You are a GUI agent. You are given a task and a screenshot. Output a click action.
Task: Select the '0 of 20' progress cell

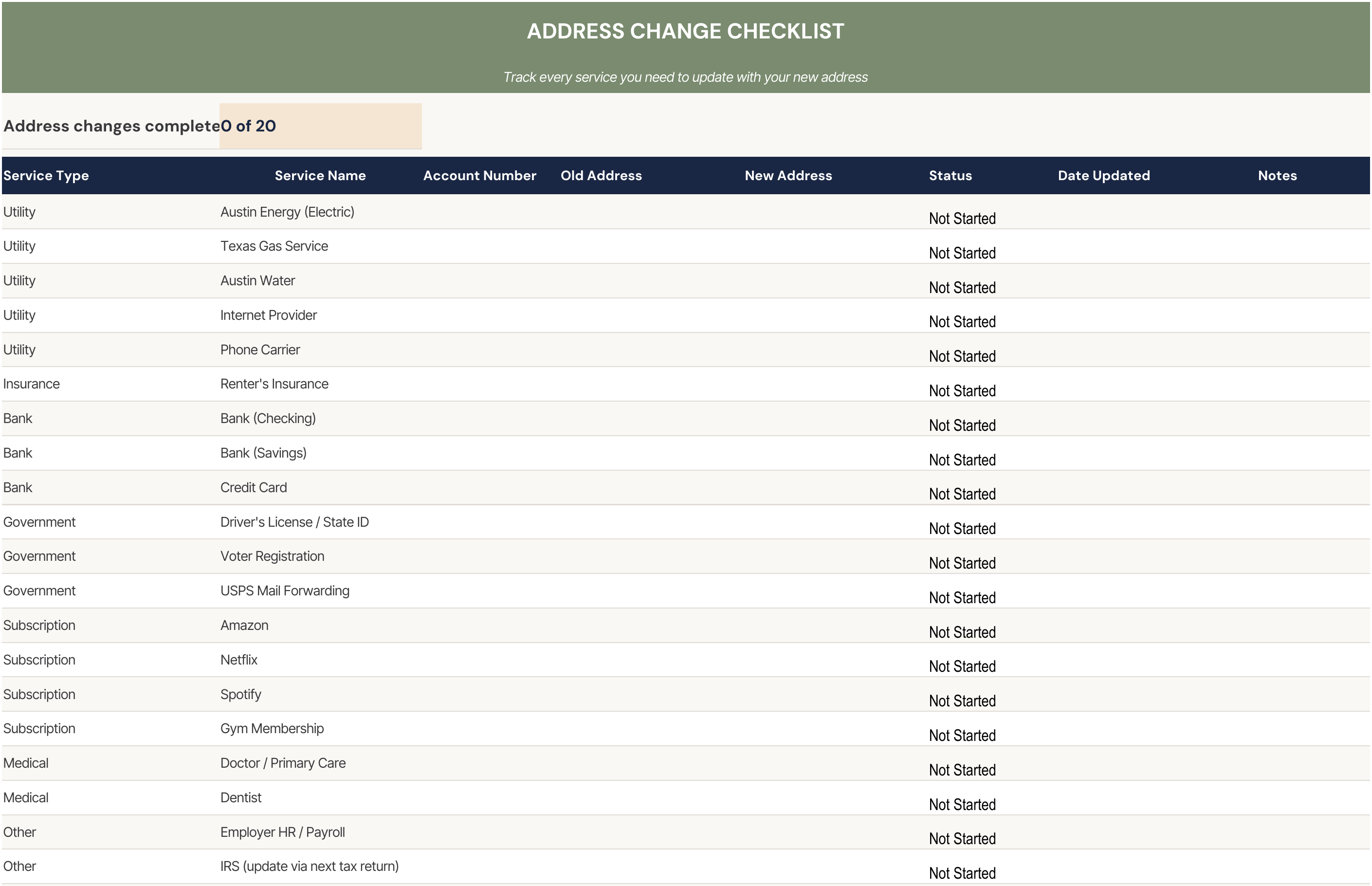click(320, 126)
